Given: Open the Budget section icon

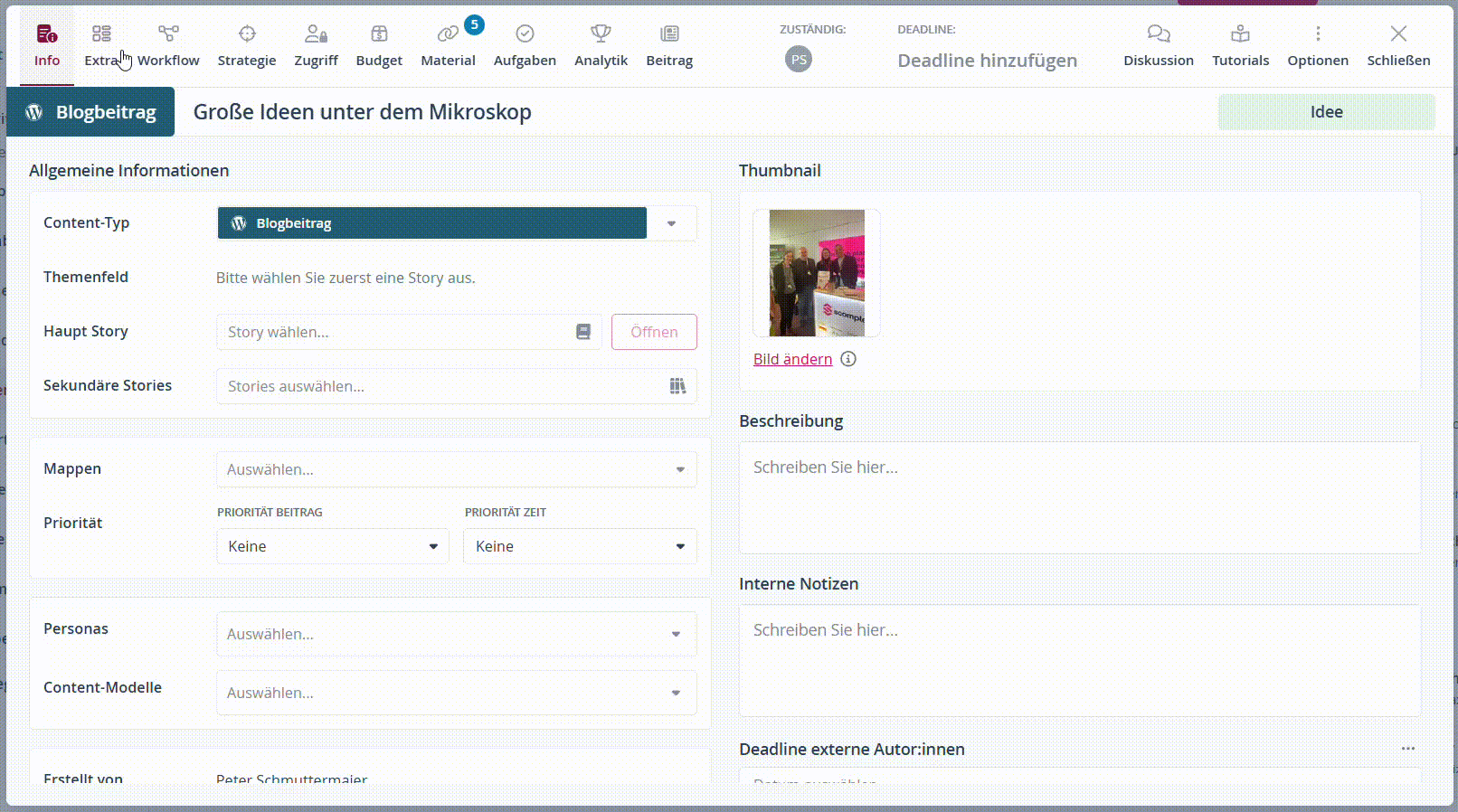Looking at the screenshot, I should (379, 34).
